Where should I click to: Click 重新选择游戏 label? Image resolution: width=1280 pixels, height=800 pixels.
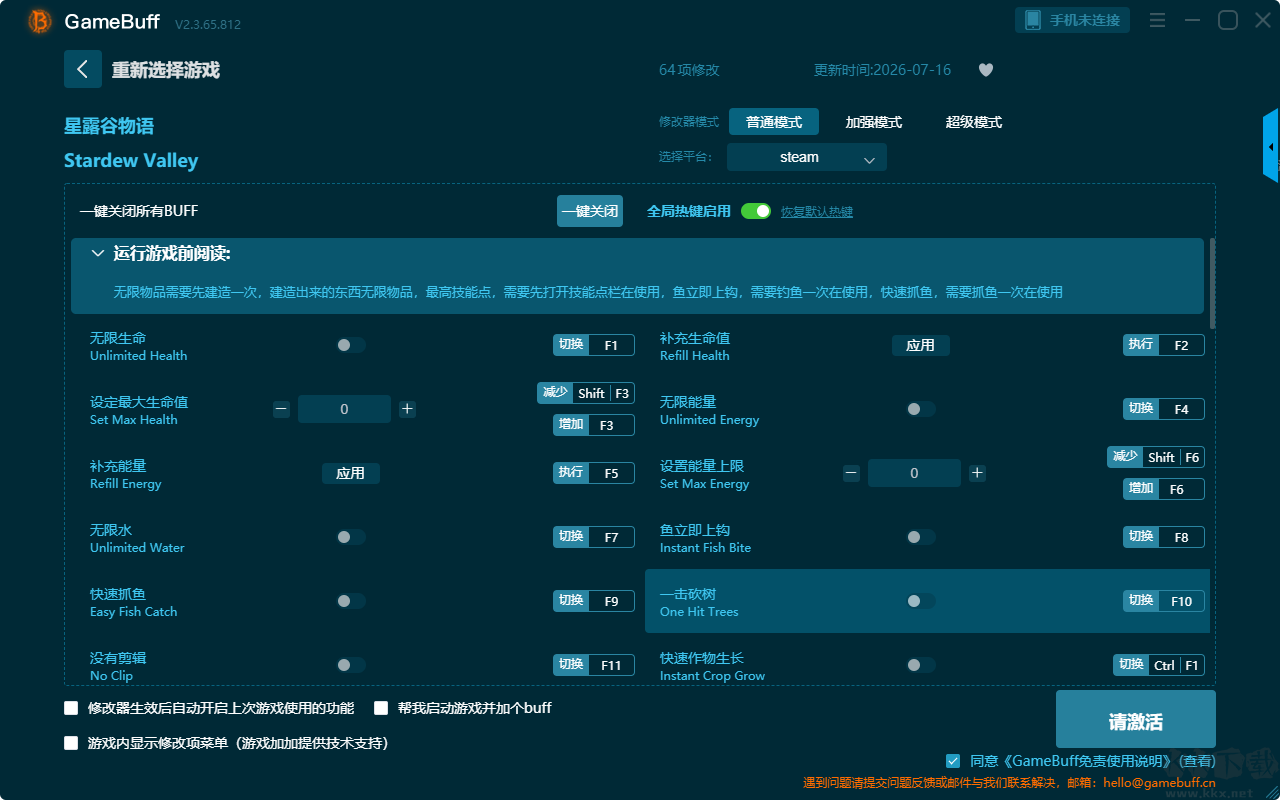coord(166,70)
